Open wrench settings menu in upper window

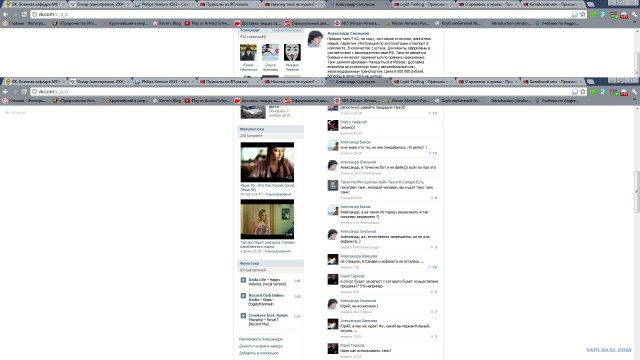[634, 14]
